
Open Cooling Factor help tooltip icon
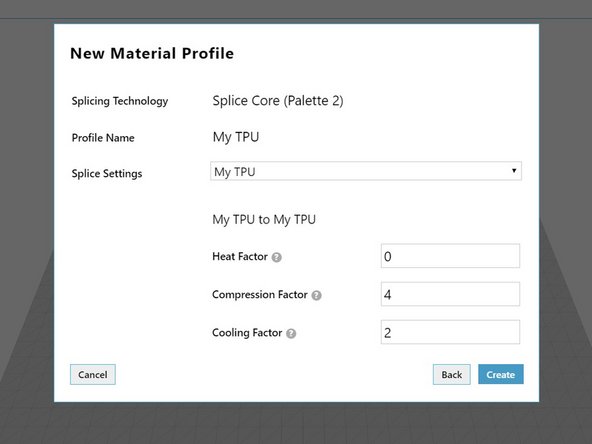pos(291,333)
